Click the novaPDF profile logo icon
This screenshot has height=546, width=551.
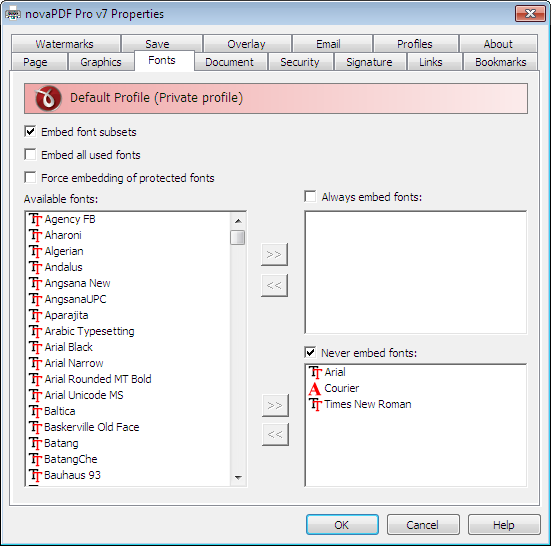pyautogui.click(x=48, y=98)
